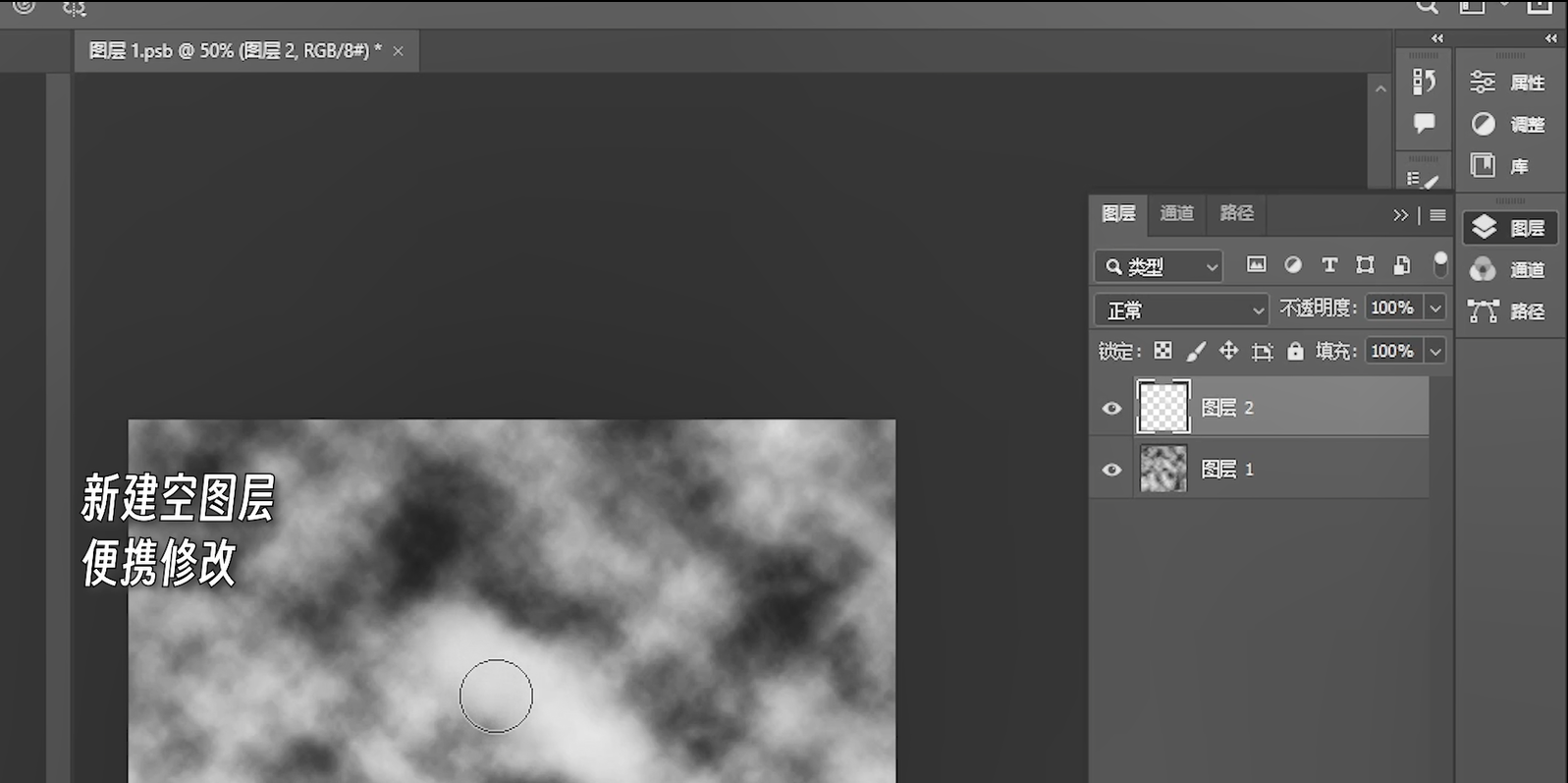Toggle prevent artboard auto-nesting lock
1568x783 pixels.
1263,351
